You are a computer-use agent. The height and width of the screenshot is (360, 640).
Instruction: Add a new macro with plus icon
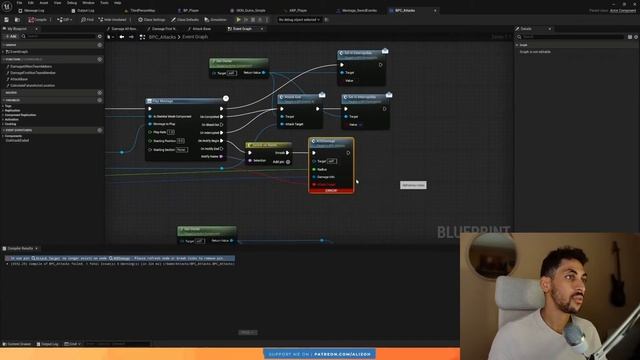coord(100,93)
